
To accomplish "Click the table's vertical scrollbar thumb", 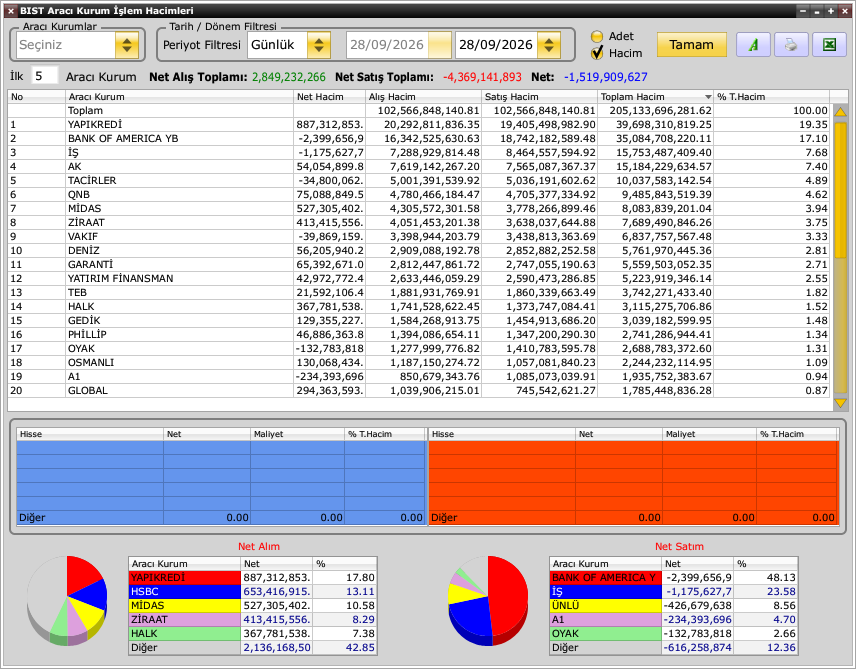I will click(x=840, y=190).
